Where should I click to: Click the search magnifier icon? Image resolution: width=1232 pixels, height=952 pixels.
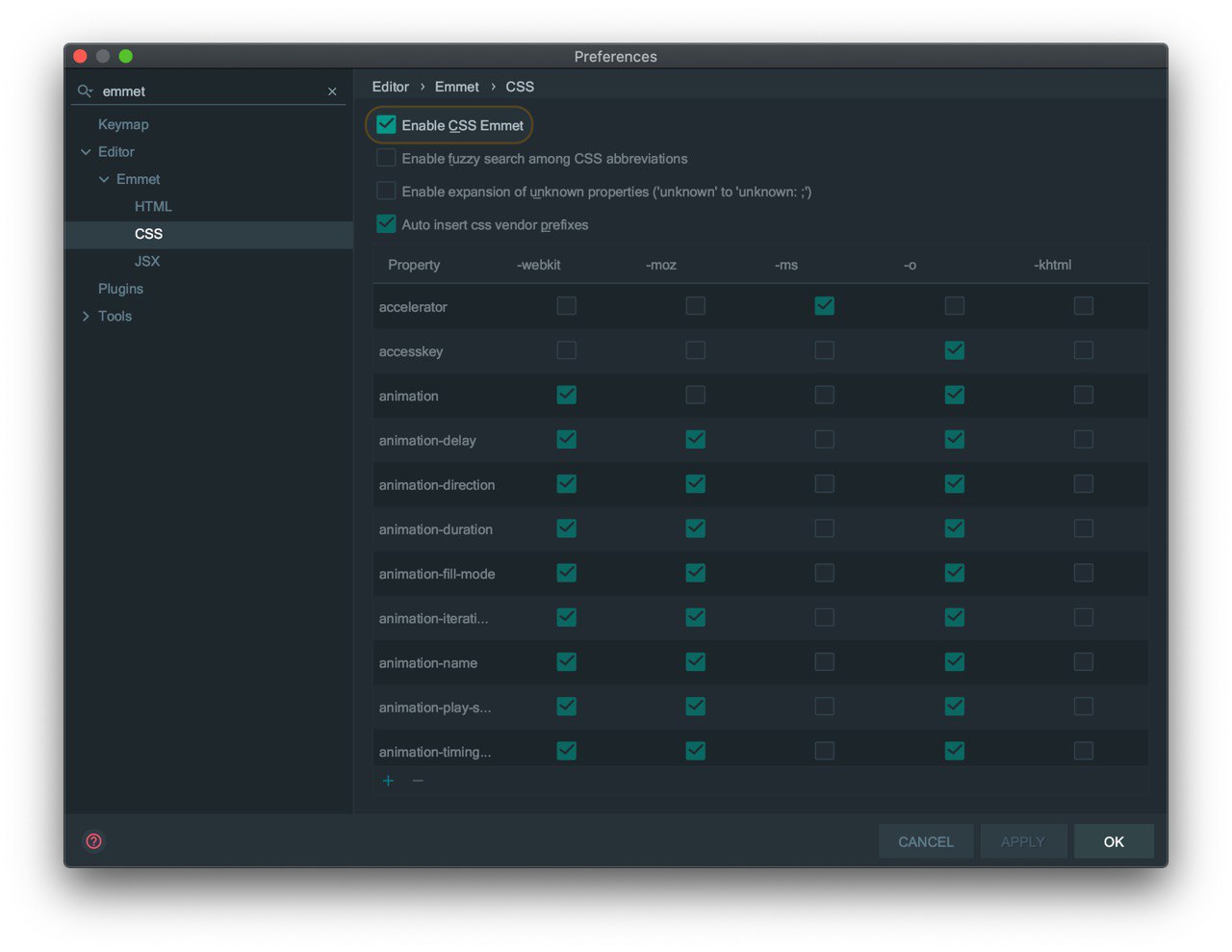(85, 90)
